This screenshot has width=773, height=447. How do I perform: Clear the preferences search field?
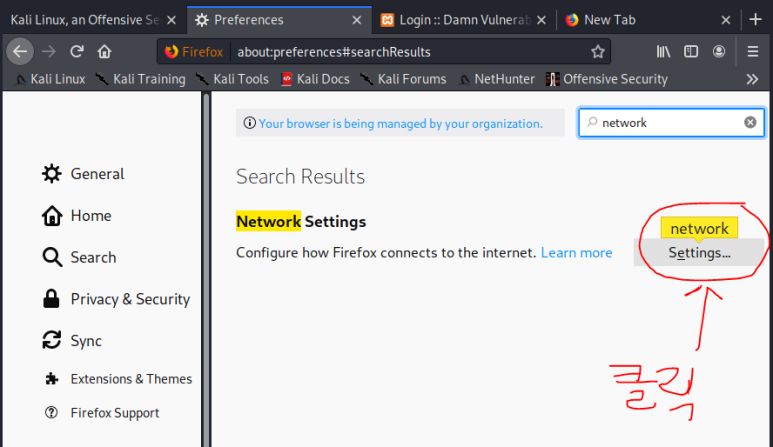[750, 122]
